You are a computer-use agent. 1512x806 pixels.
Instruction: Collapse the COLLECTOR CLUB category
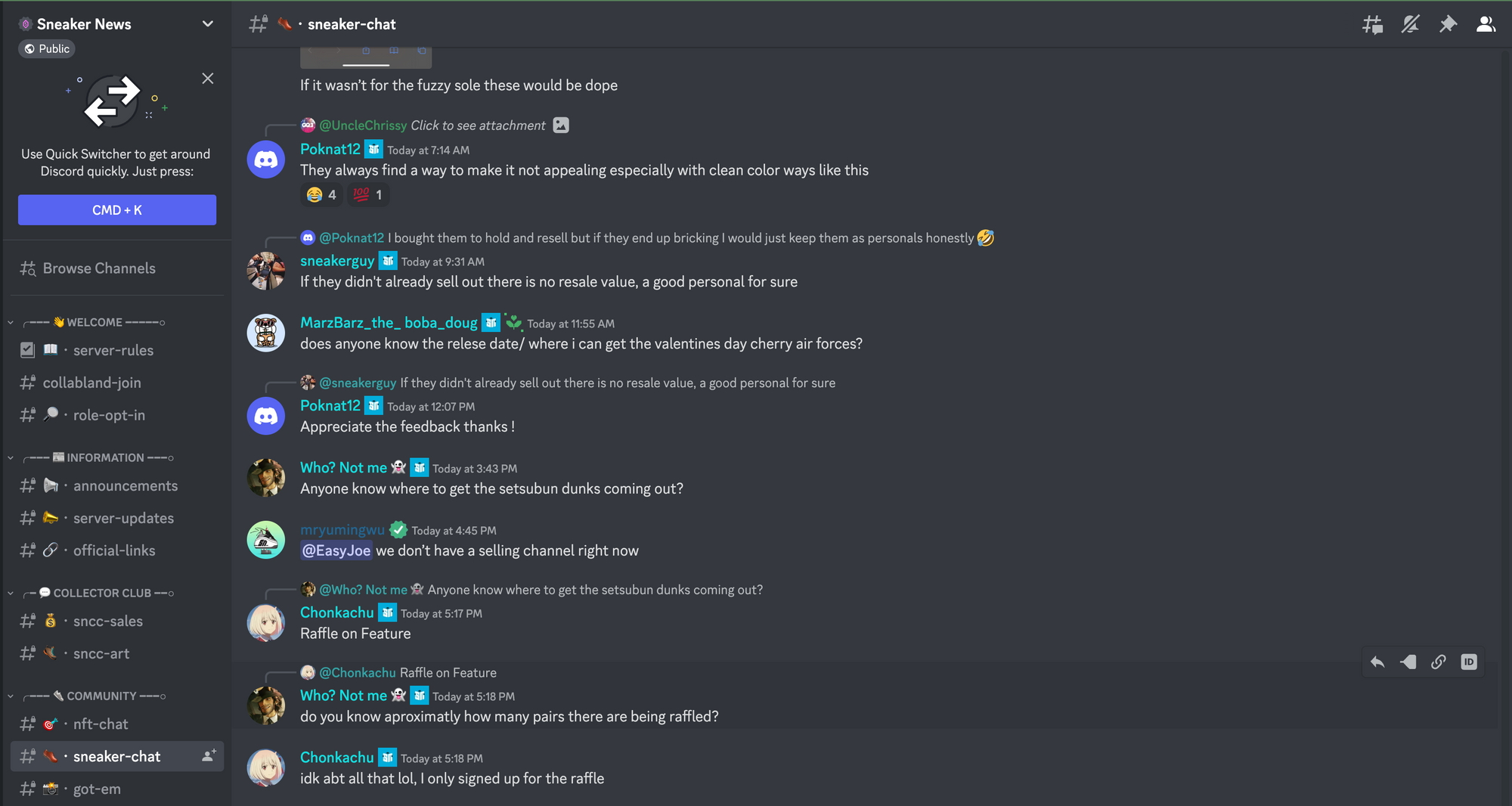[x=11, y=592]
